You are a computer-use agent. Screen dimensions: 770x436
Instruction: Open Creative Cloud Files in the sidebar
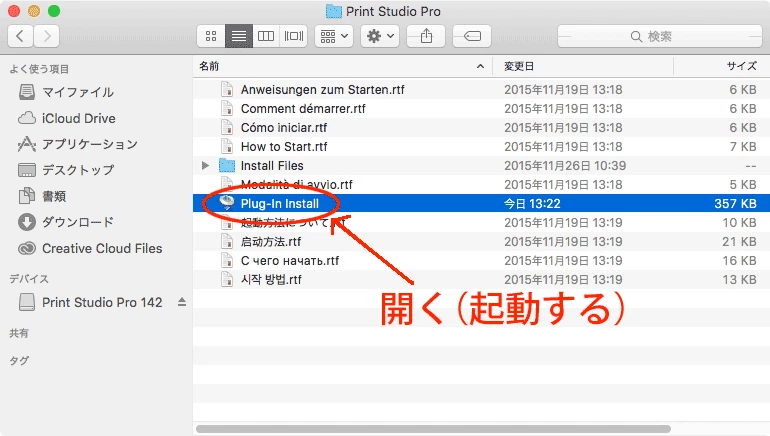(x=90, y=248)
